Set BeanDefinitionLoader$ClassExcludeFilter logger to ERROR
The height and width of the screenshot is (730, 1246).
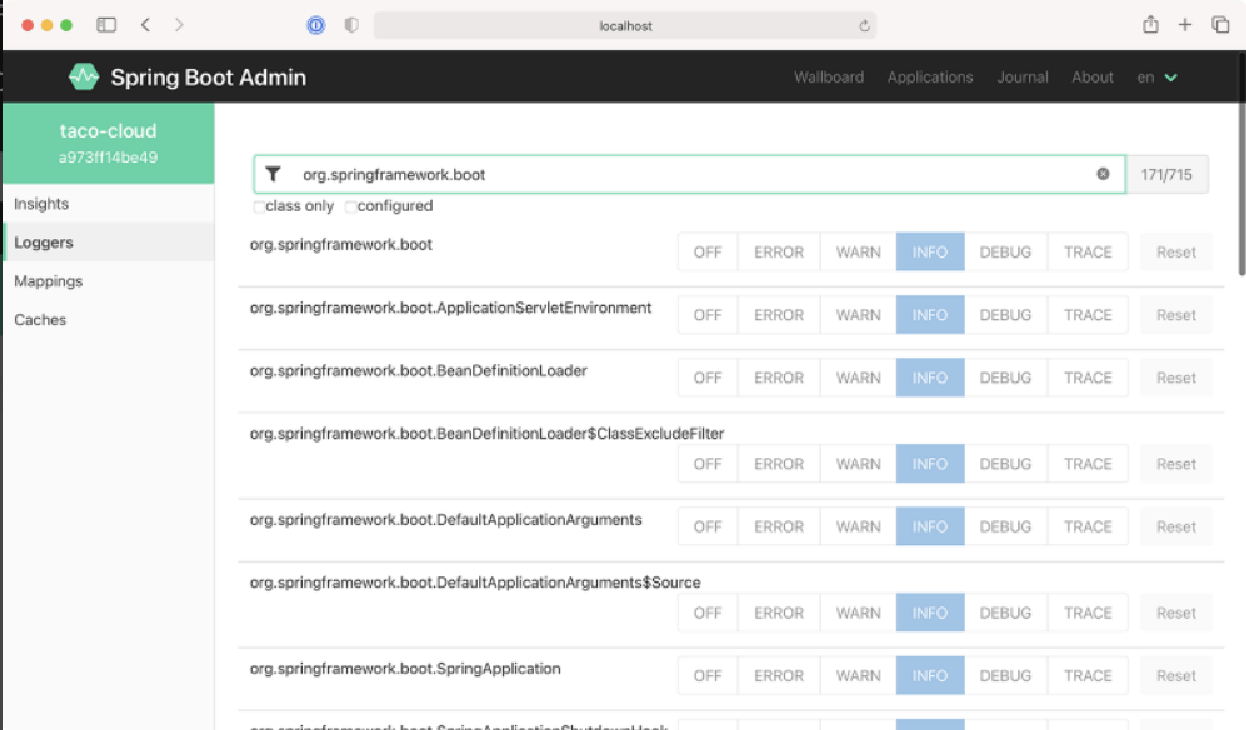[x=779, y=464]
